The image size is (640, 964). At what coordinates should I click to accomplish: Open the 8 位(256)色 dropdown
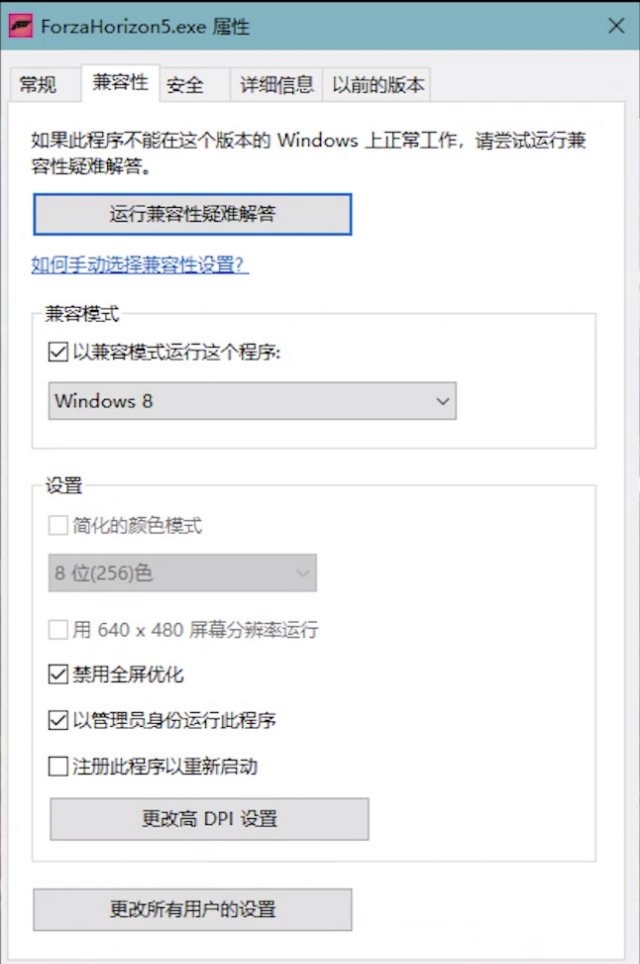tap(183, 573)
